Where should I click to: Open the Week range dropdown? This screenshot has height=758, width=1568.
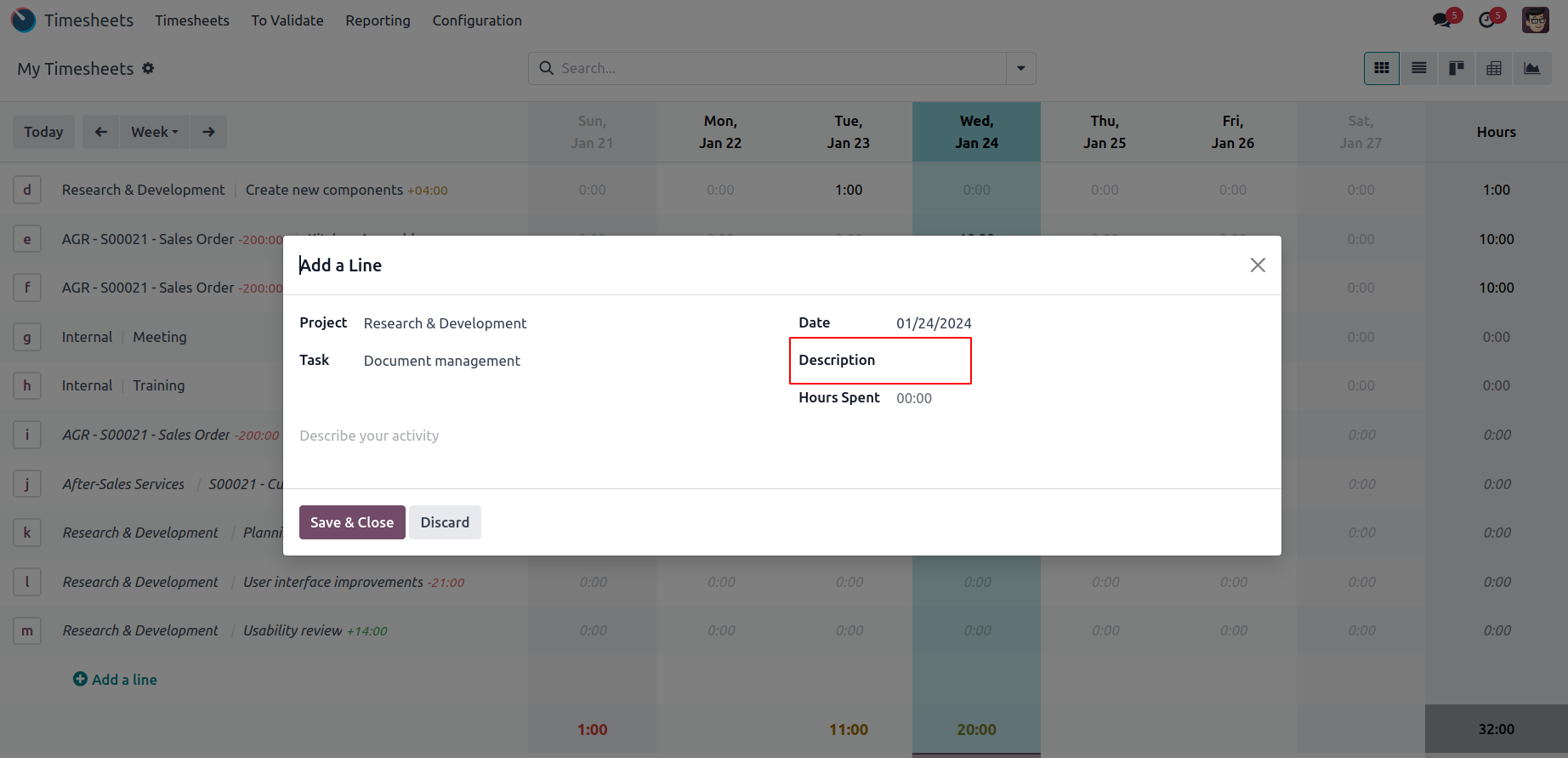(155, 132)
